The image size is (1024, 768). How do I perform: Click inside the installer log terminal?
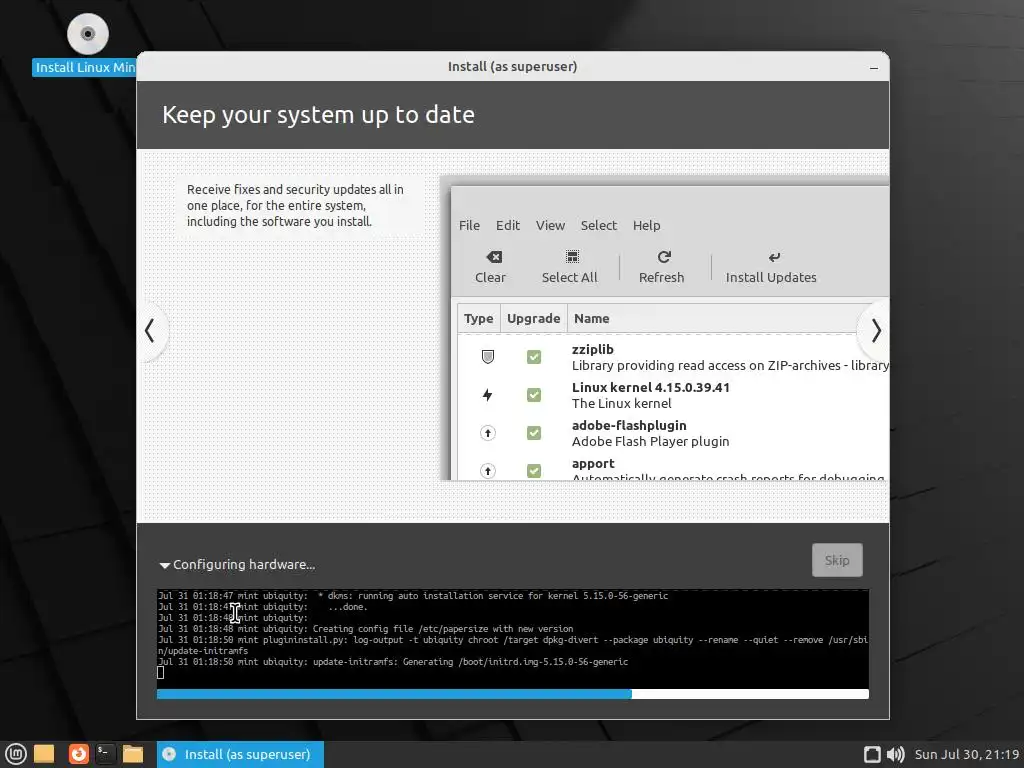coord(513,638)
